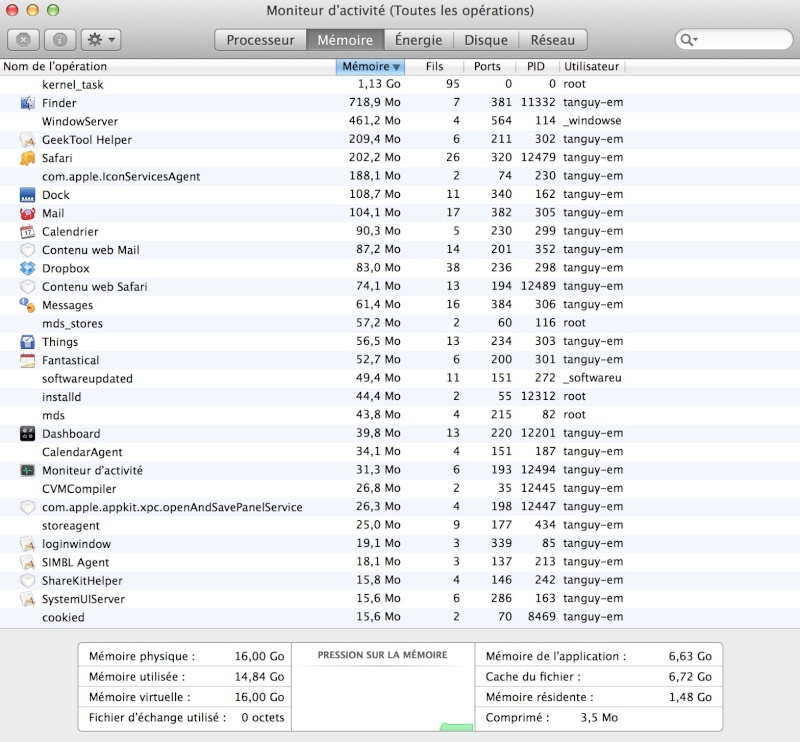Click the Dock process icon
This screenshot has width=800, height=742.
pyautogui.click(x=28, y=195)
